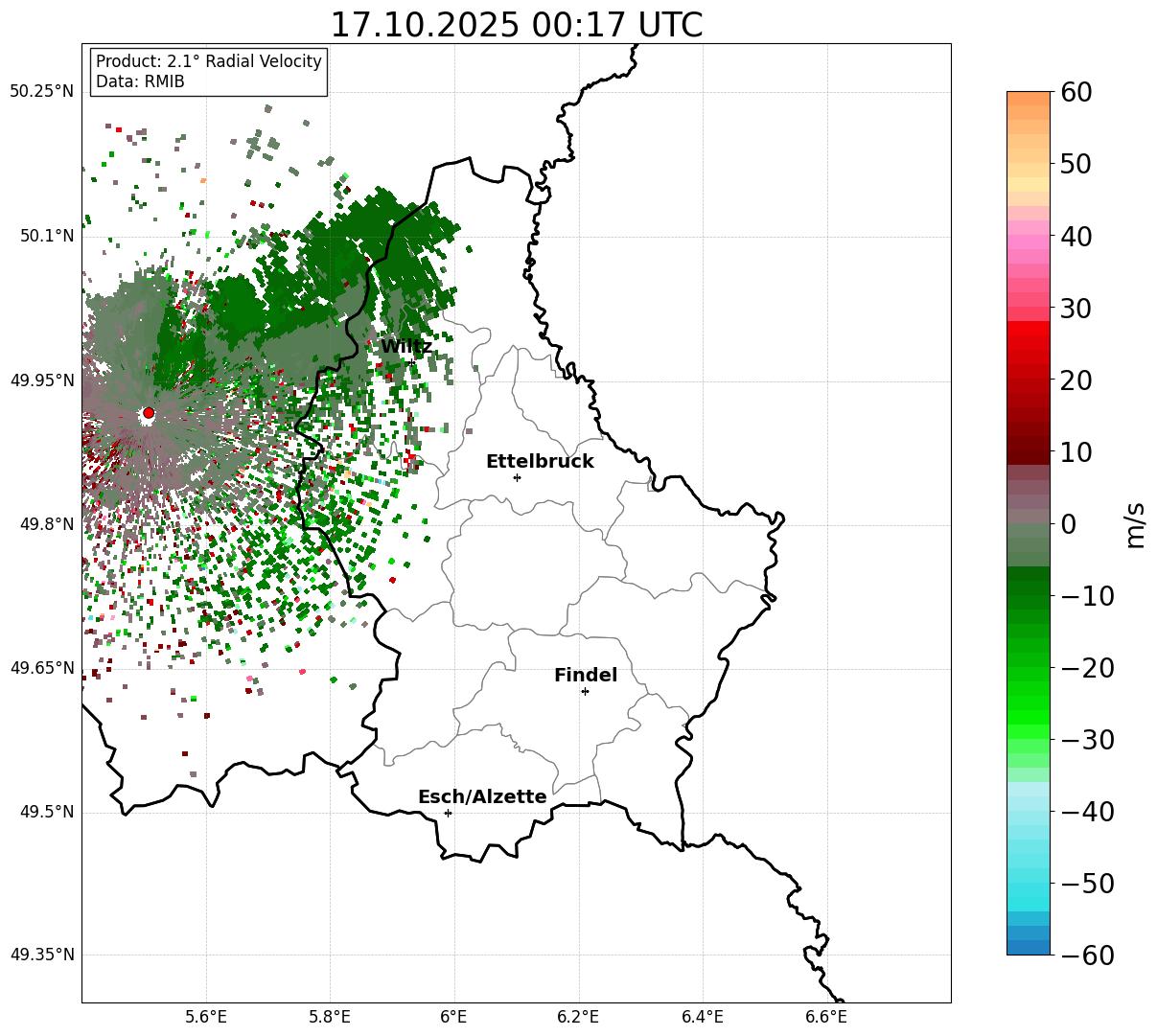
Task: Click the 49.95°N latitude label
Action: click(x=42, y=380)
